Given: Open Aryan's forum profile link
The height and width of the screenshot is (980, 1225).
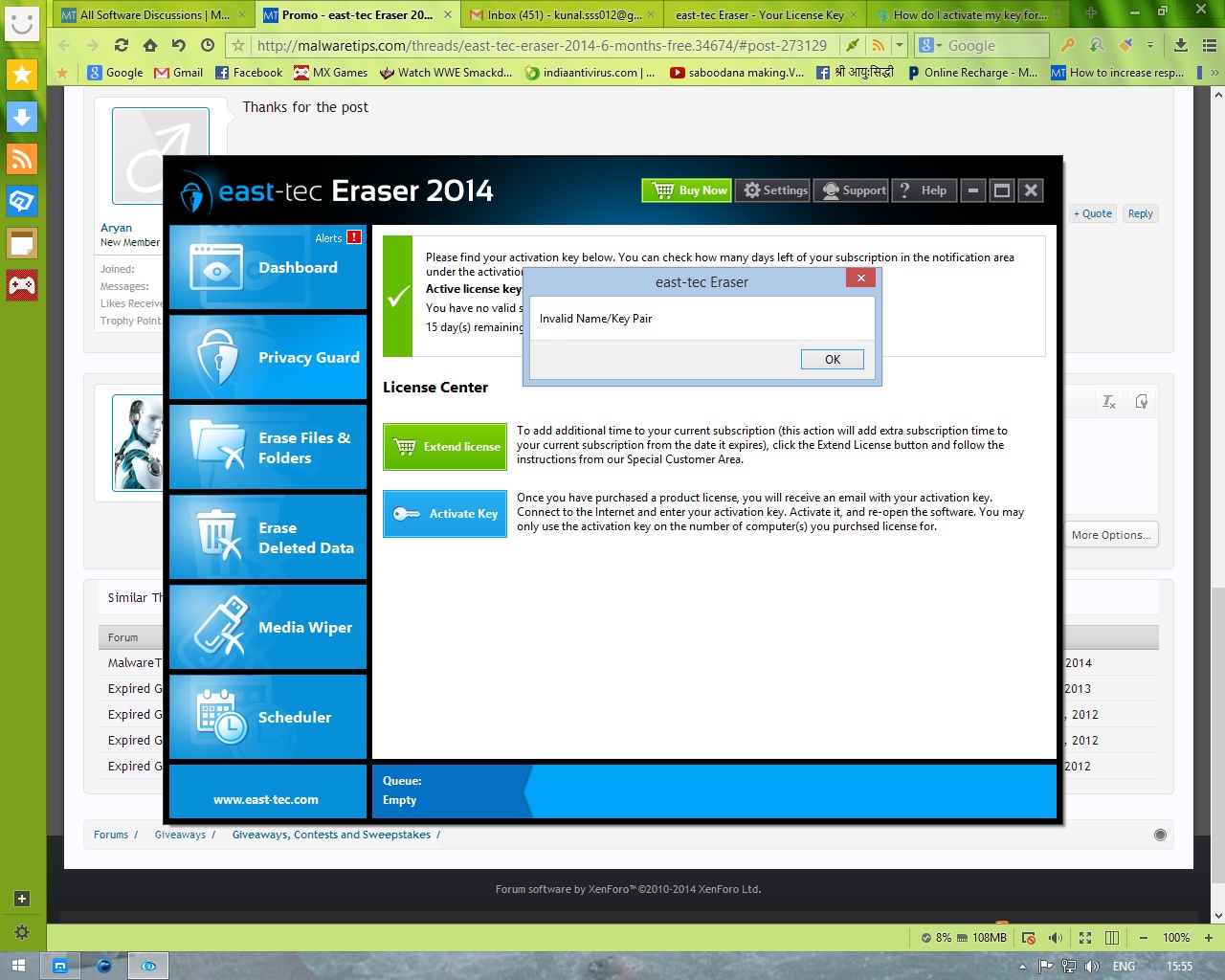Looking at the screenshot, I should click(116, 228).
